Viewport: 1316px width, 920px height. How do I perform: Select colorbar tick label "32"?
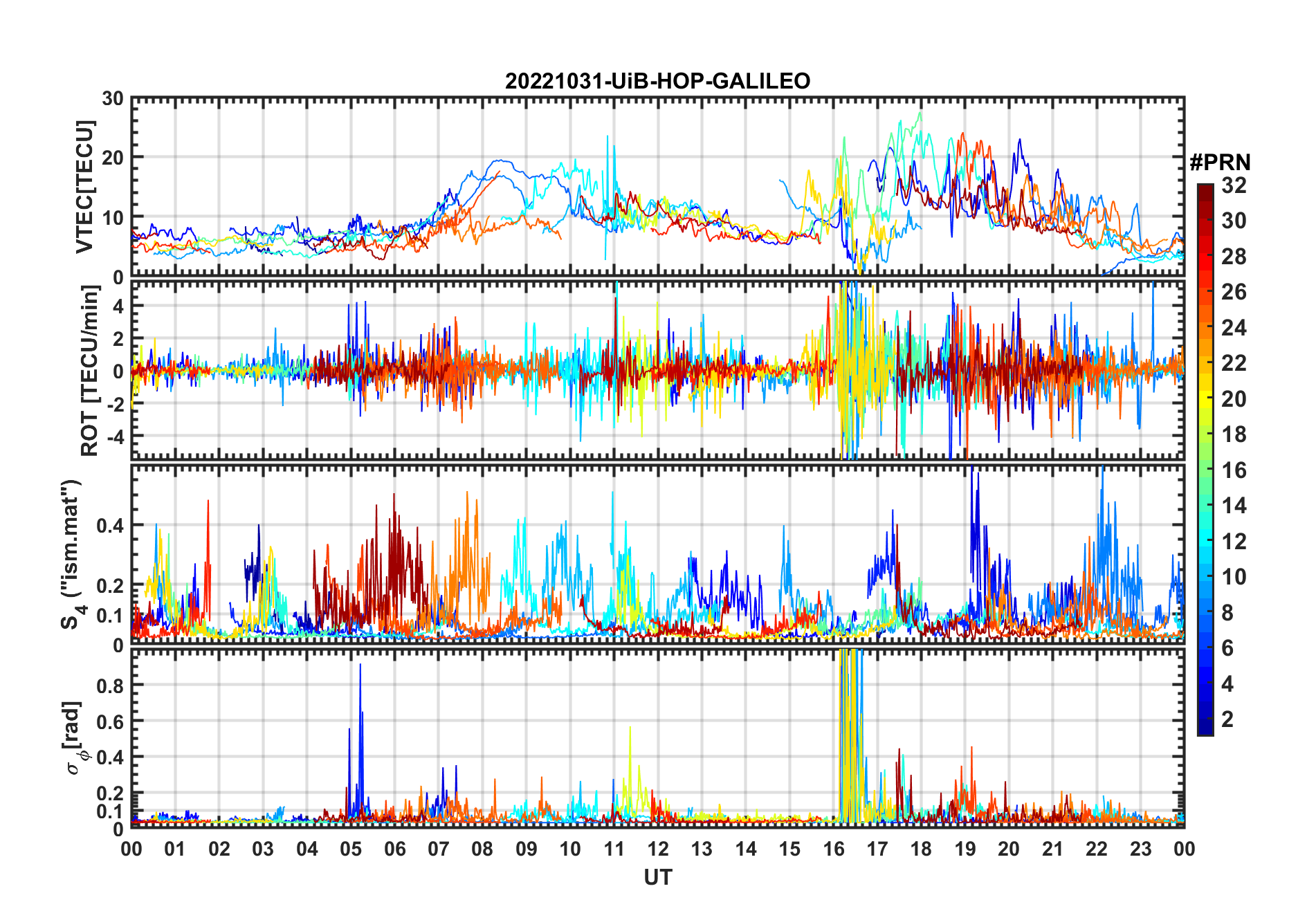click(1234, 185)
